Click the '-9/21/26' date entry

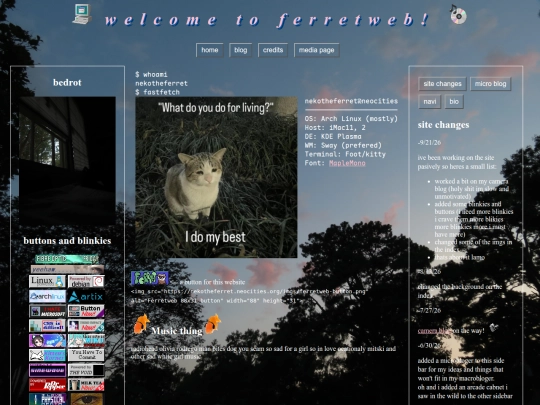[x=429, y=143]
